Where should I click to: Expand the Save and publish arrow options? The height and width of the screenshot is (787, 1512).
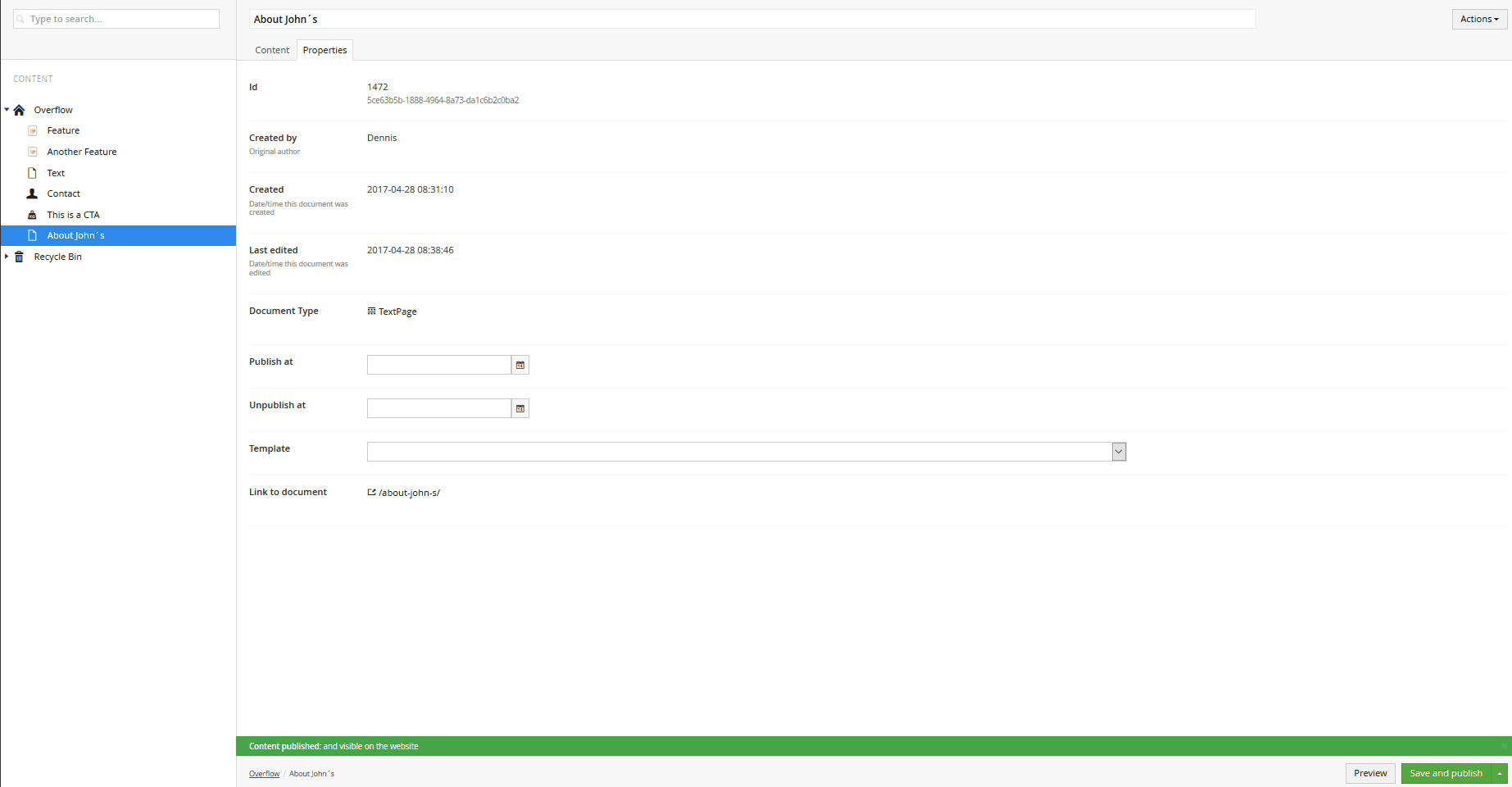click(x=1500, y=773)
